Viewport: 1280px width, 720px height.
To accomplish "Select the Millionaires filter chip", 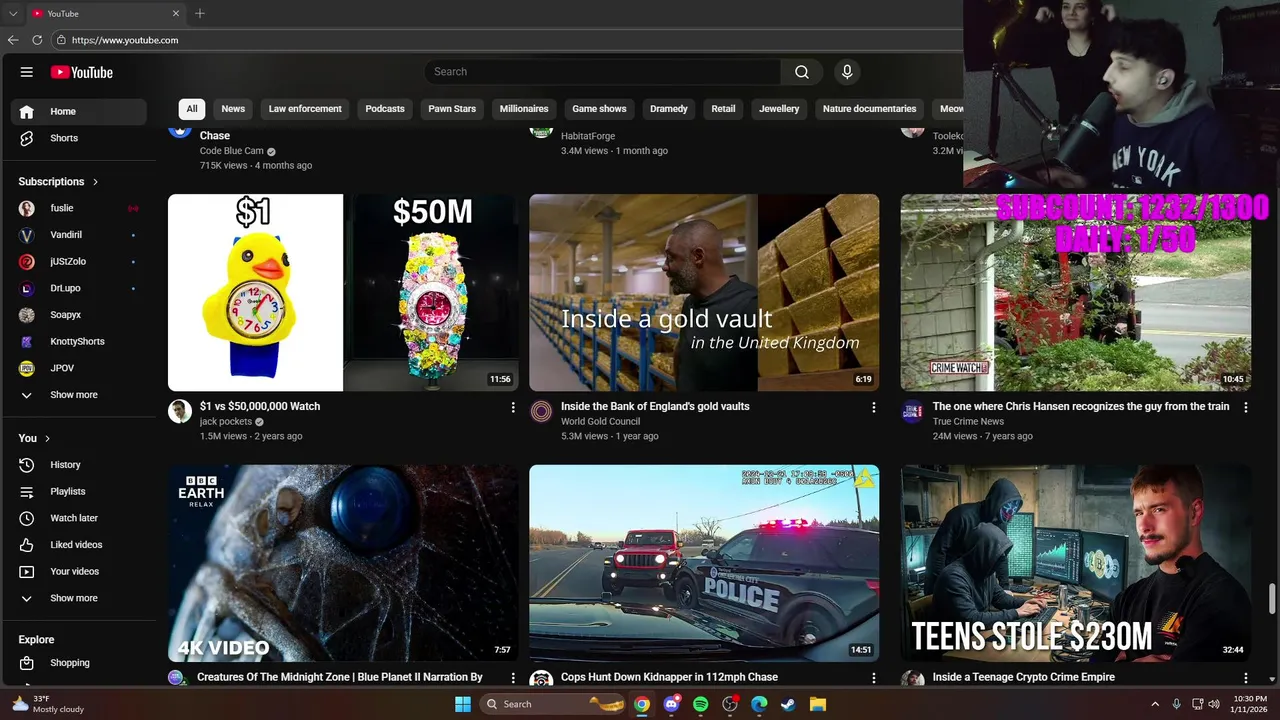I will tap(524, 109).
